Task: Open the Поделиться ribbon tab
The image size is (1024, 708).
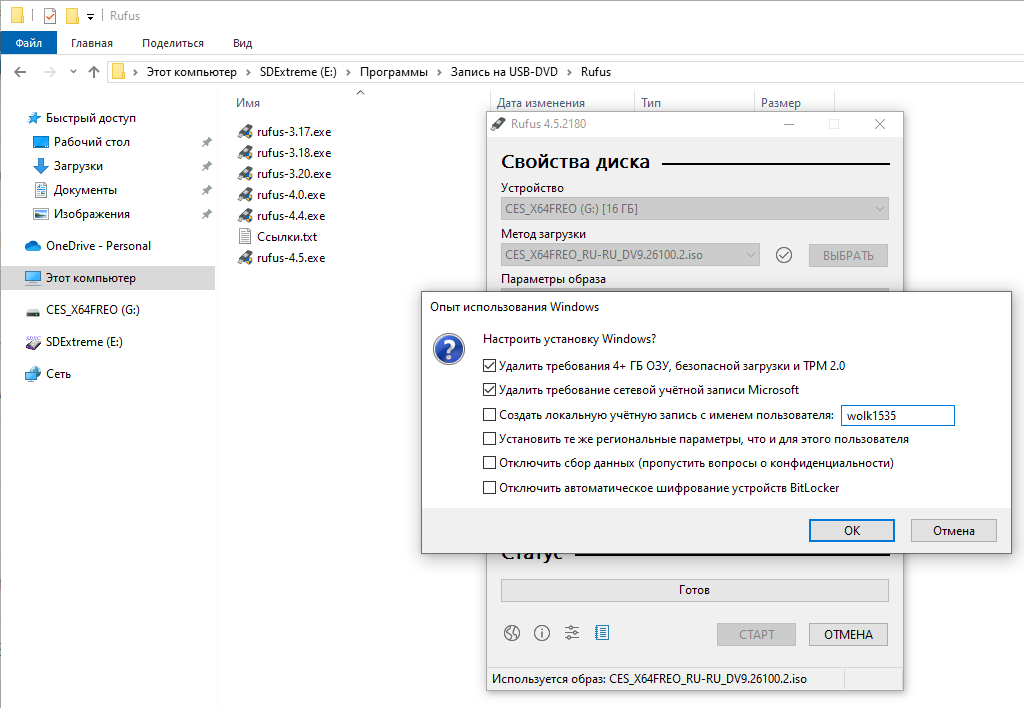Action: [x=172, y=43]
